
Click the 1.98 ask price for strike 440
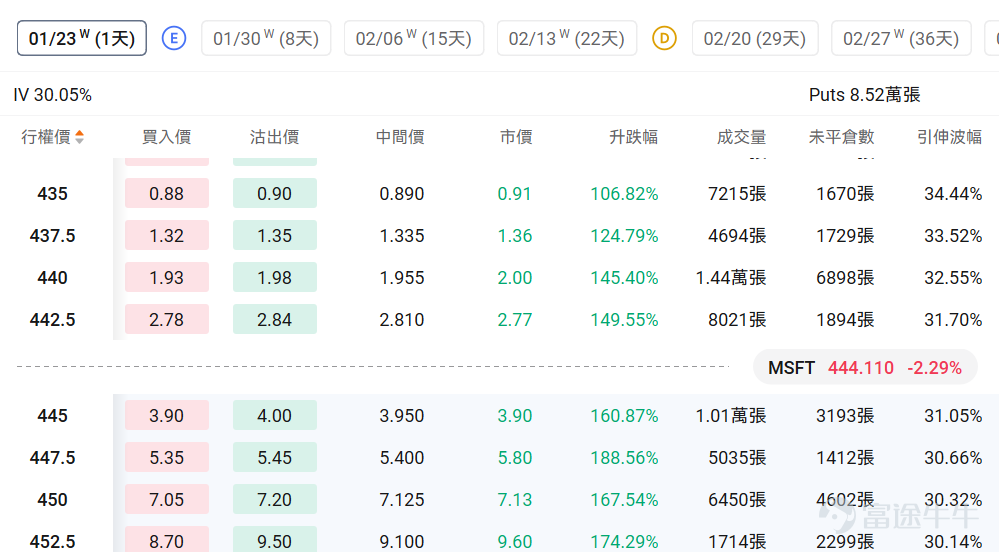pos(275,277)
